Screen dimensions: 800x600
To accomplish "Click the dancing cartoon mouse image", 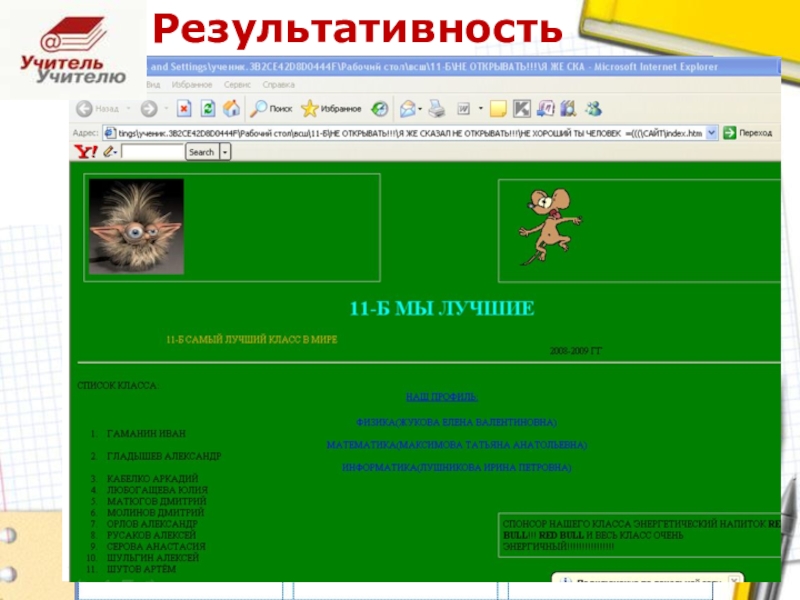I will click(550, 227).
